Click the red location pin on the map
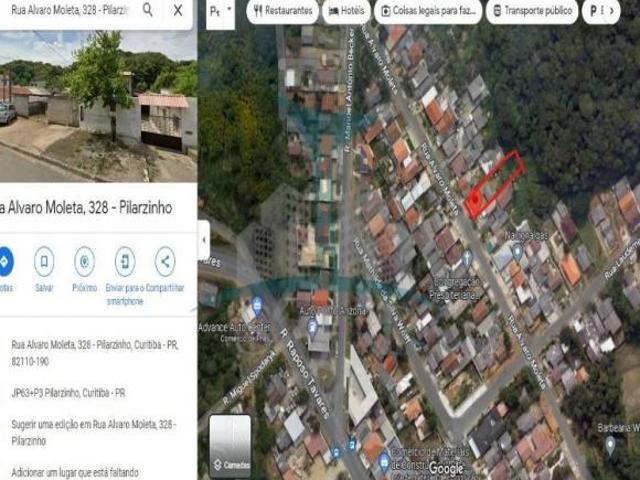Image resolution: width=640 pixels, height=480 pixels. coord(473,200)
